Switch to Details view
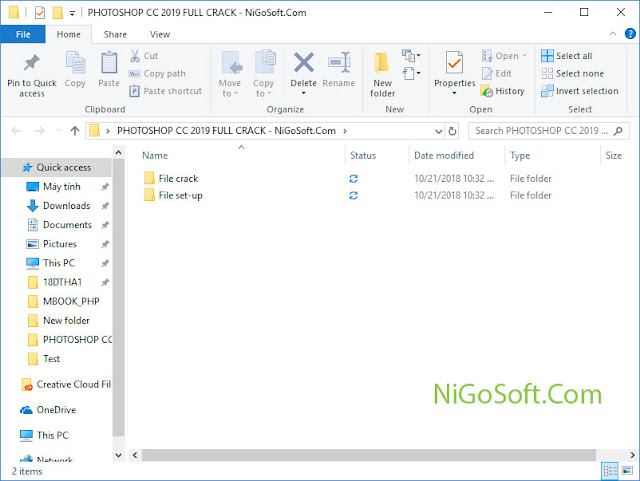 (x=610, y=471)
